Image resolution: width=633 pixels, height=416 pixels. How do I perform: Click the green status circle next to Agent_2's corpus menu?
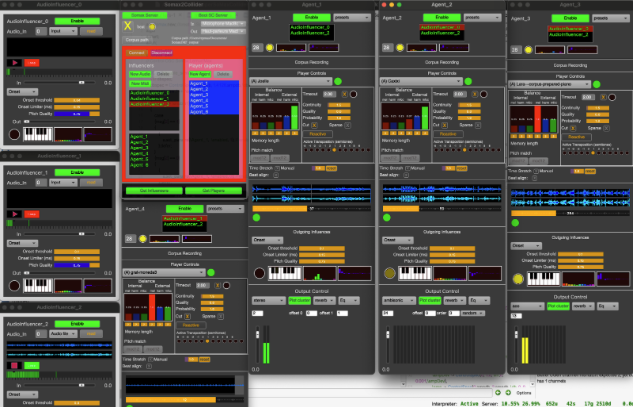pos(468,81)
